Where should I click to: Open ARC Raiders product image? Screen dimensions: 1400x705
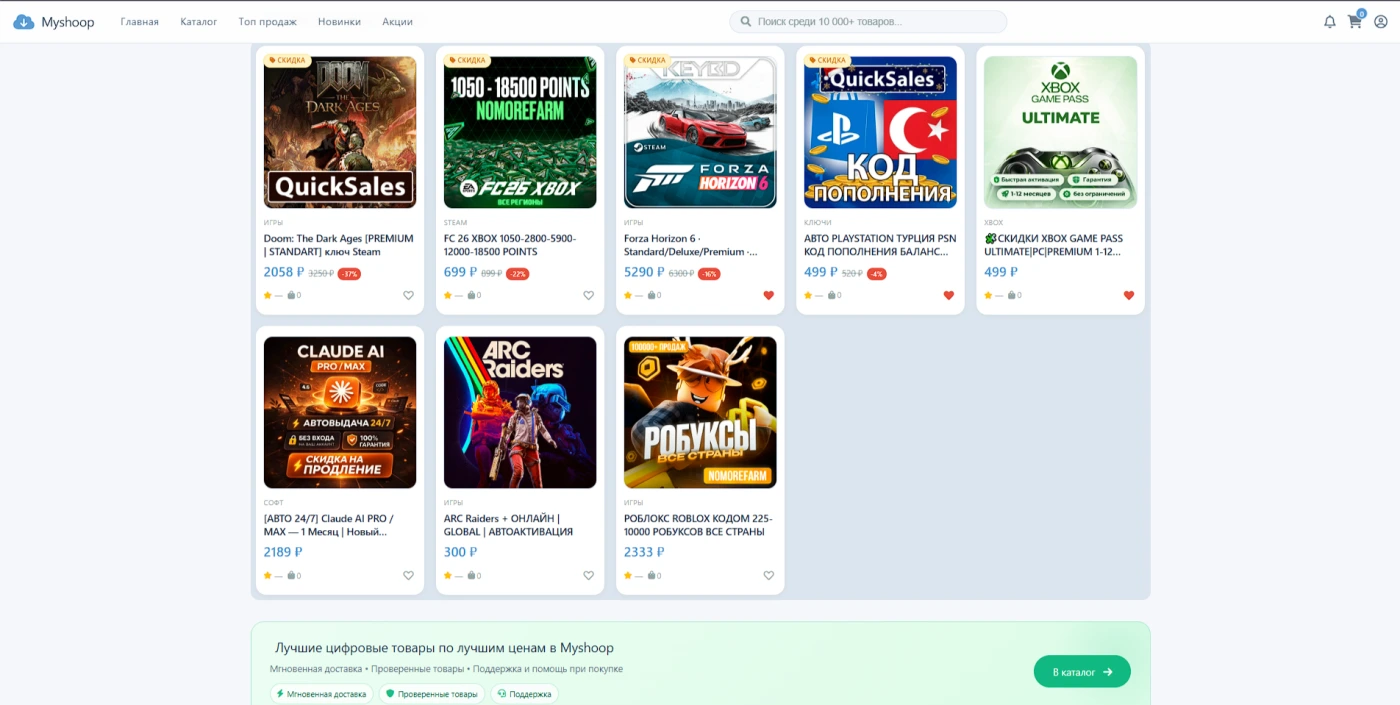(x=520, y=412)
